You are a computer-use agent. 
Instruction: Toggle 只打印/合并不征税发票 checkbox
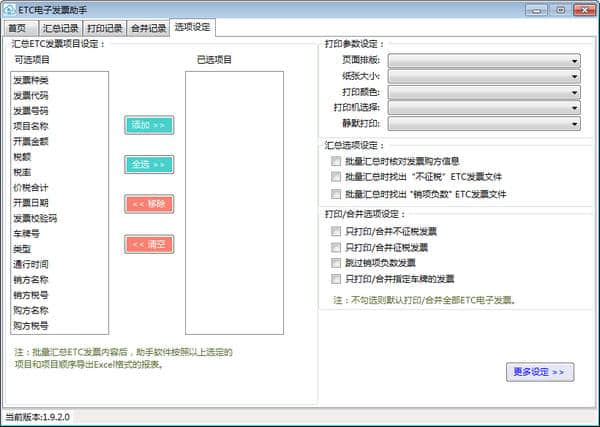coord(336,231)
